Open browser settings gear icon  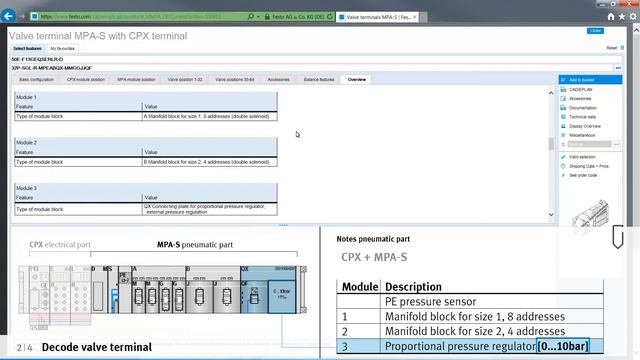coord(633,17)
